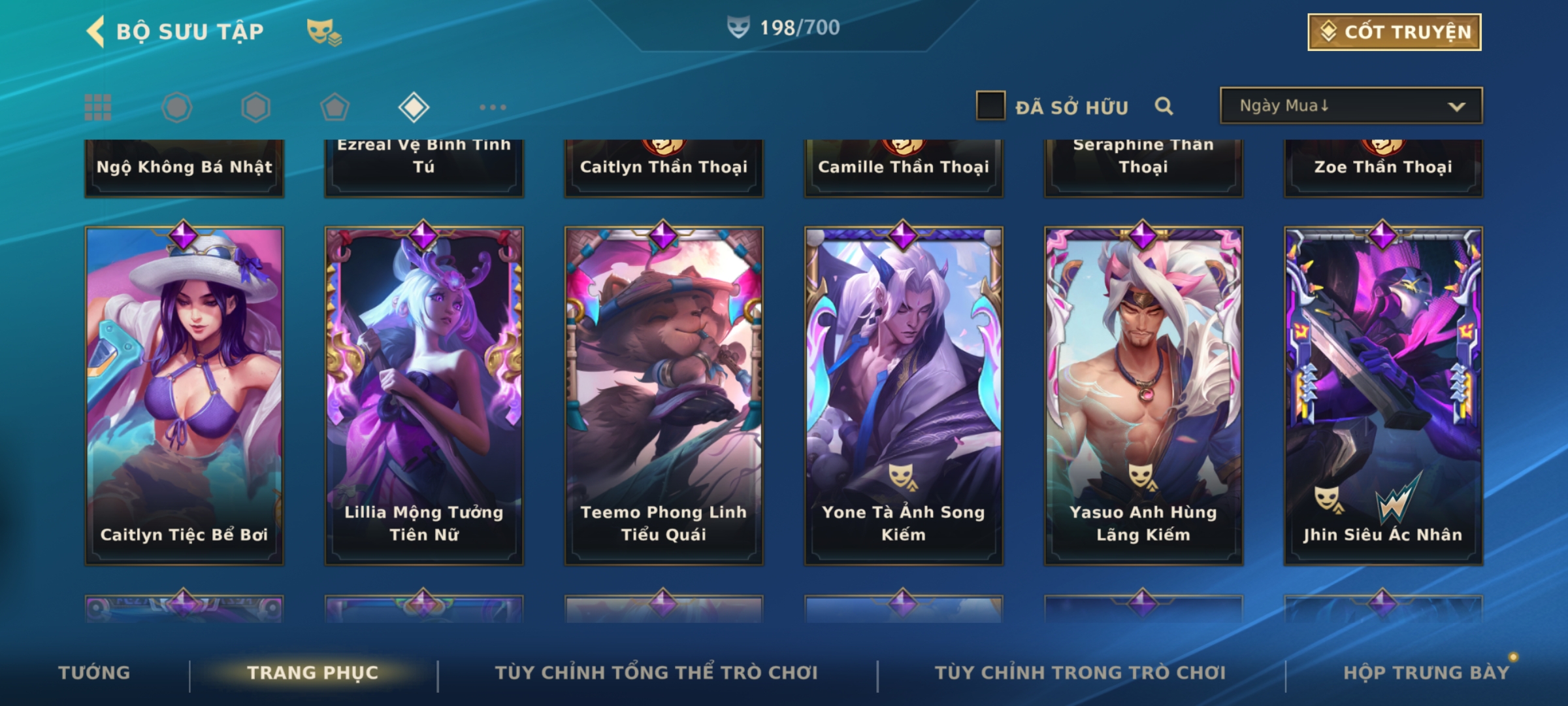Go back using the Bộ Sưu Tập arrow
This screenshot has height=706, width=1568.
[95, 31]
